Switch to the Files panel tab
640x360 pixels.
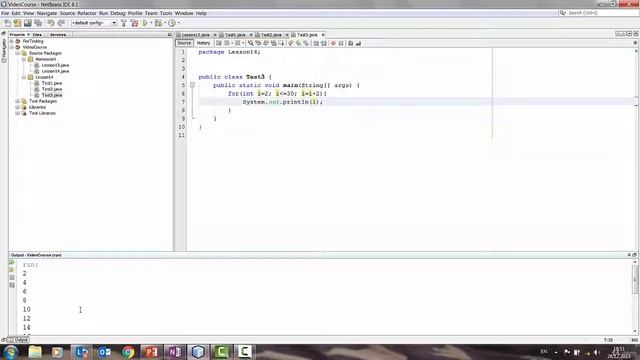[x=38, y=35]
